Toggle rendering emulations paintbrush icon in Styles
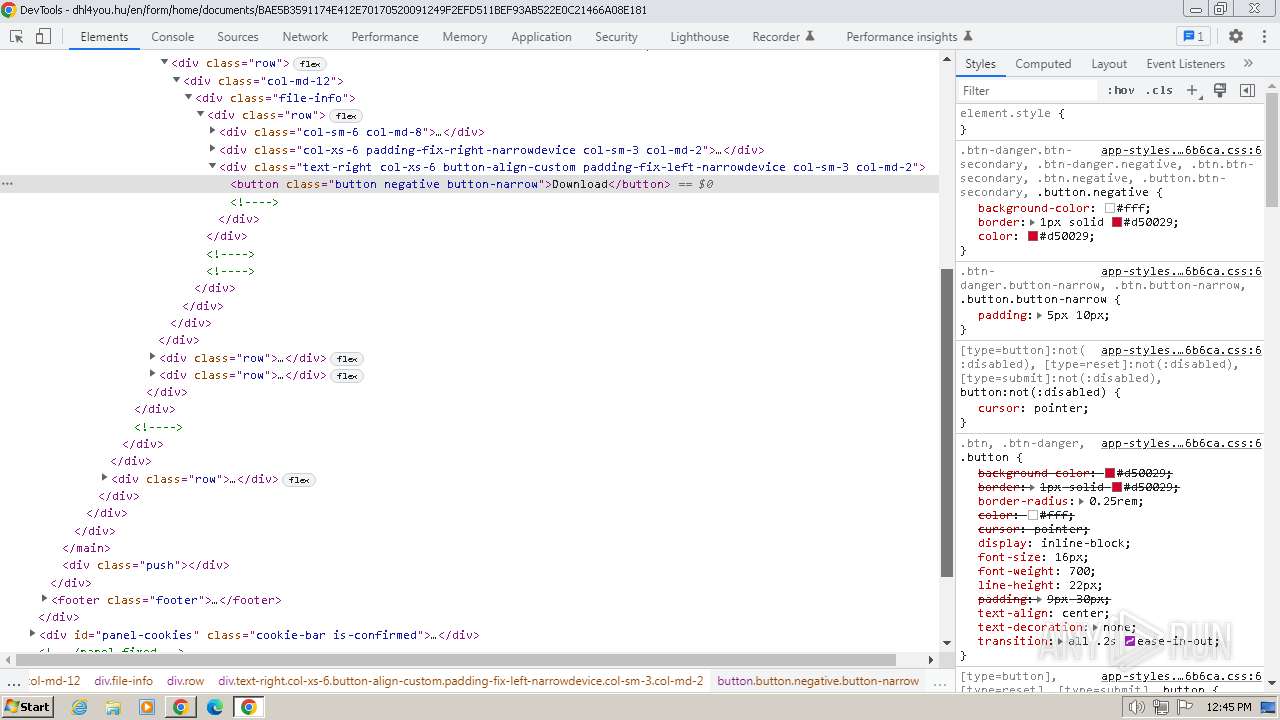 click(1220, 90)
